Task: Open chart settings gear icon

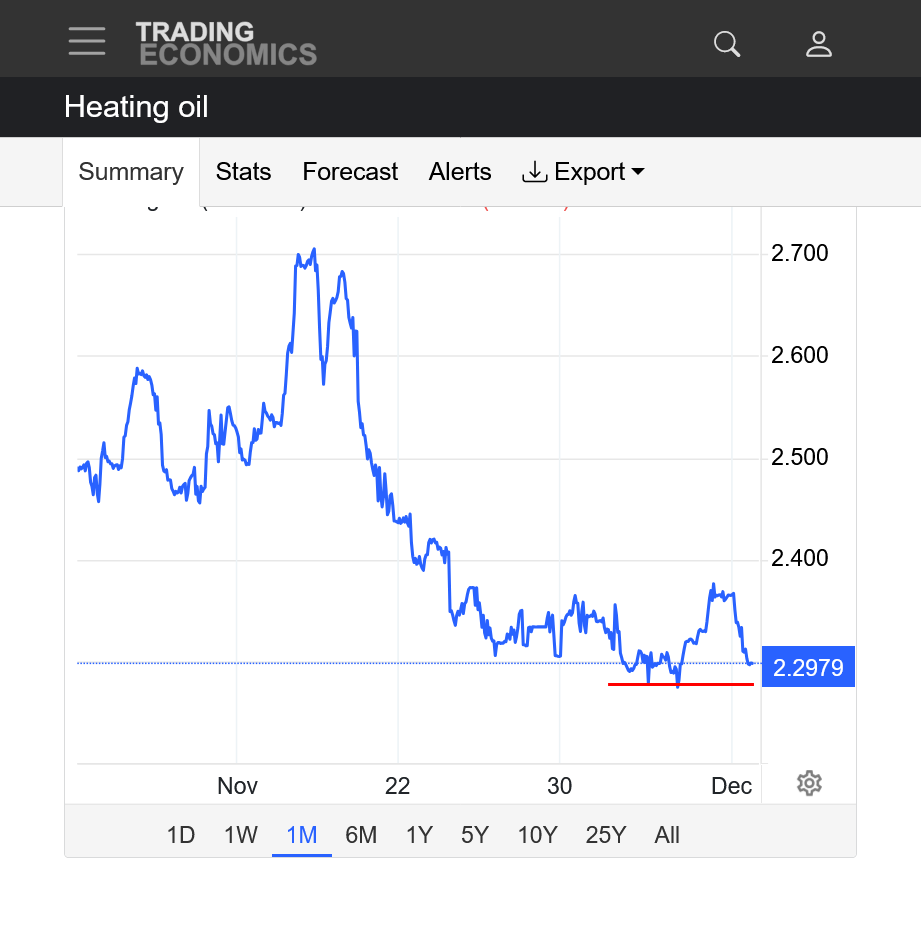Action: pos(809,783)
